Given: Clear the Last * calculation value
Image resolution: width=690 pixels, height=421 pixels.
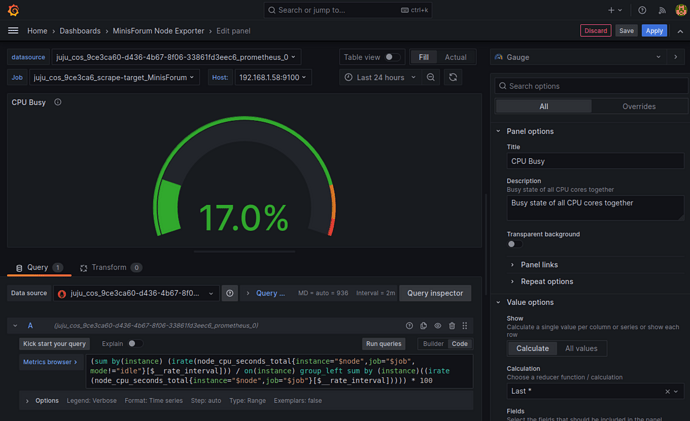Looking at the screenshot, I should [667, 392].
